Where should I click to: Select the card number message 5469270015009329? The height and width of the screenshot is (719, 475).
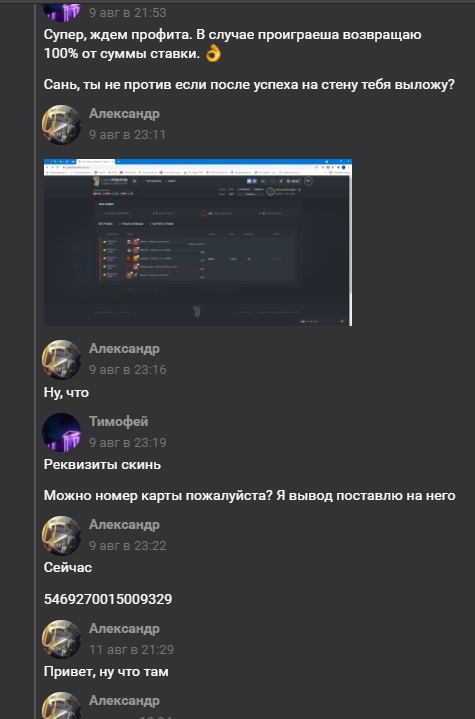(x=108, y=599)
